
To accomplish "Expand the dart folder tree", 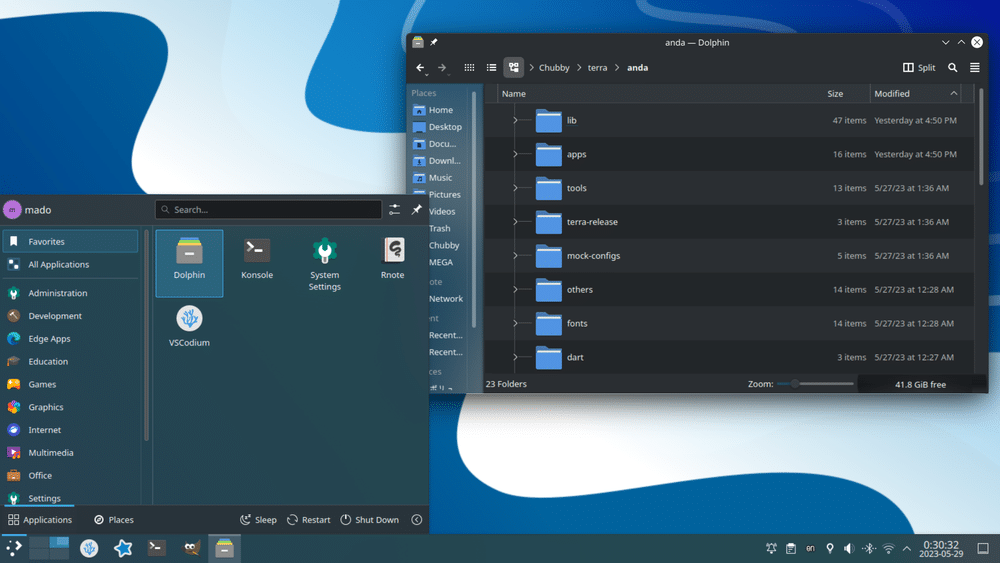I will 515,356.
